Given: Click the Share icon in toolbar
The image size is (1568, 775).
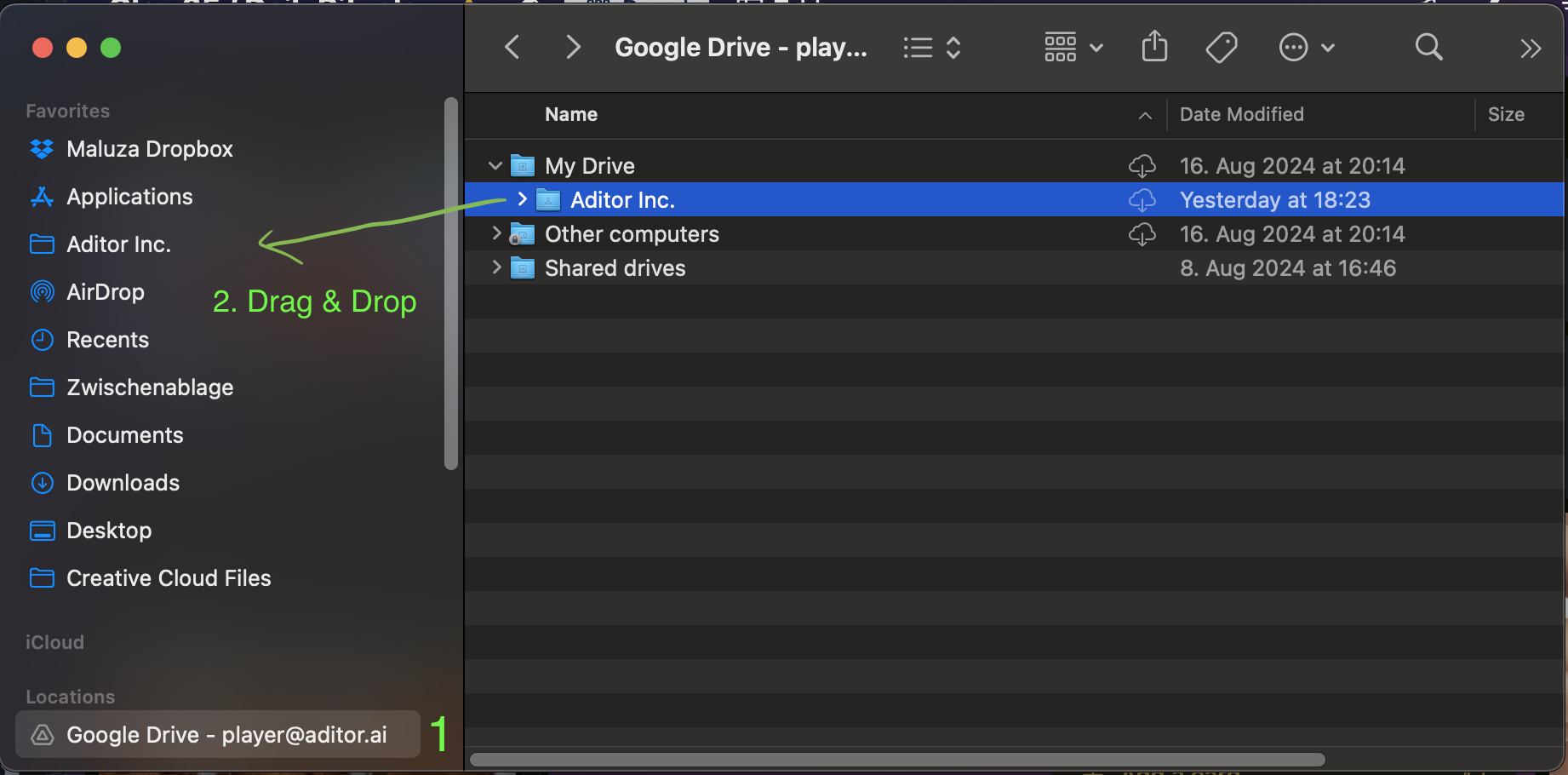Looking at the screenshot, I should [x=1154, y=46].
